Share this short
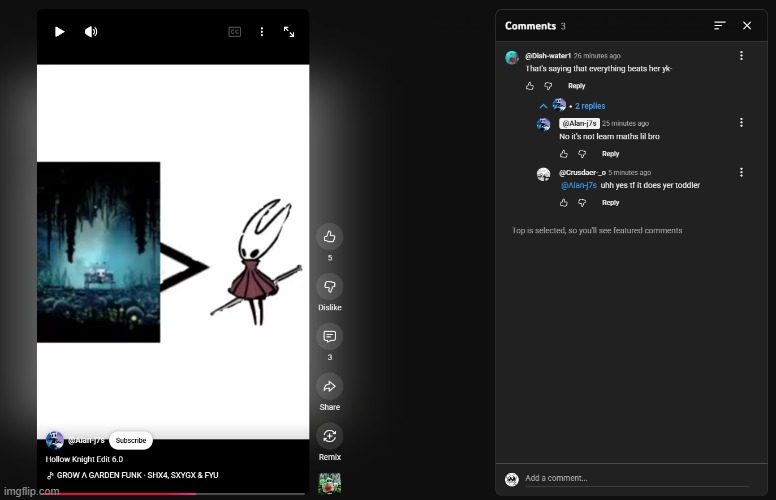 329,387
